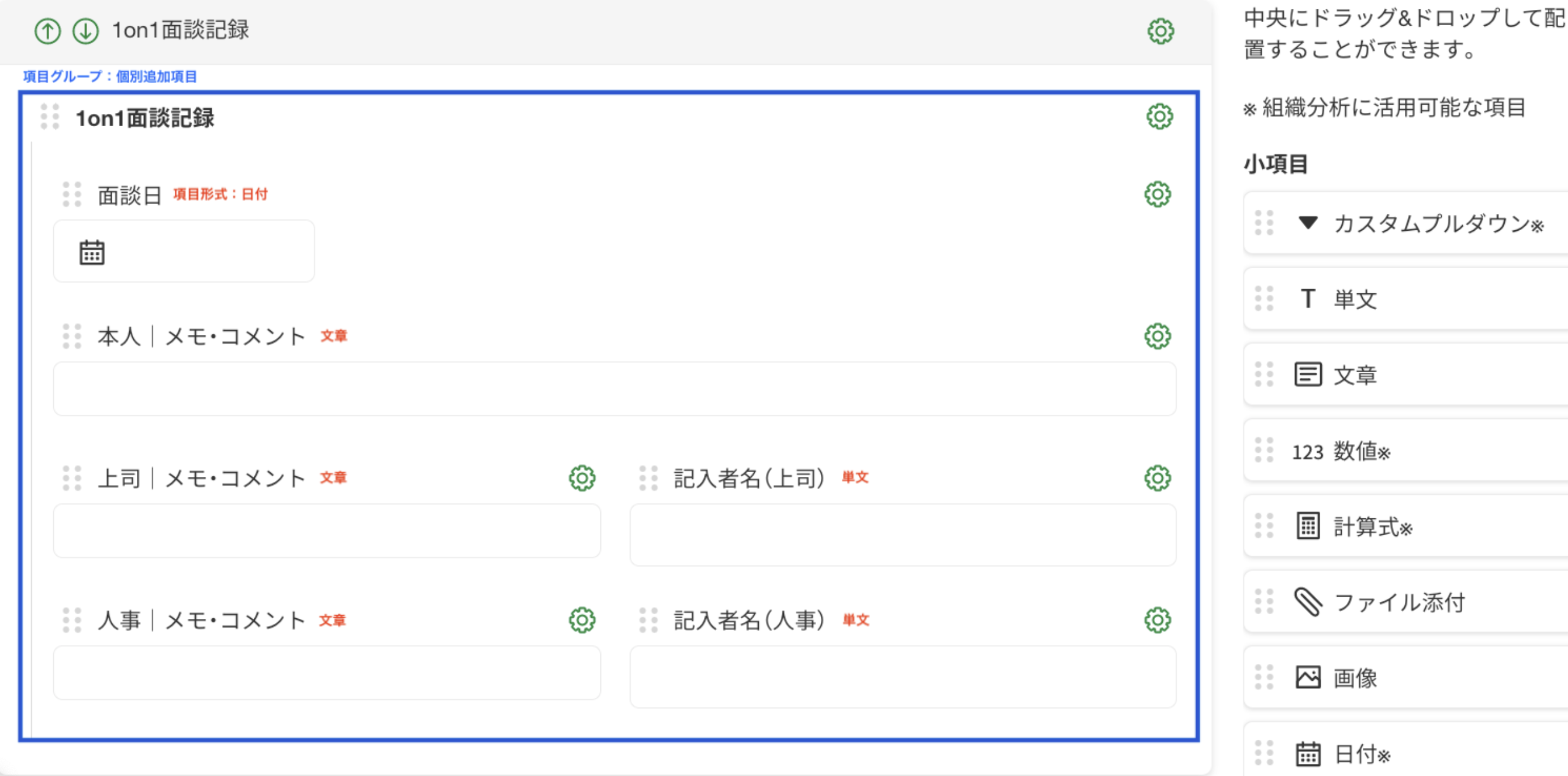Viewport: 1568px width, 776px height.
Task: Open settings gear for 記入者名(人事)
Action: pyautogui.click(x=1157, y=620)
